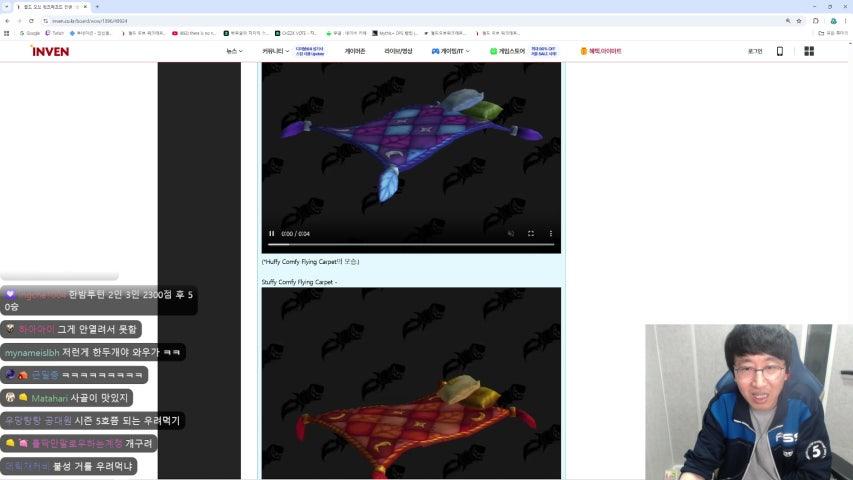The height and width of the screenshot is (480, 853).
Task: Click the mynameislbh chat message
Action: [x=92, y=352]
